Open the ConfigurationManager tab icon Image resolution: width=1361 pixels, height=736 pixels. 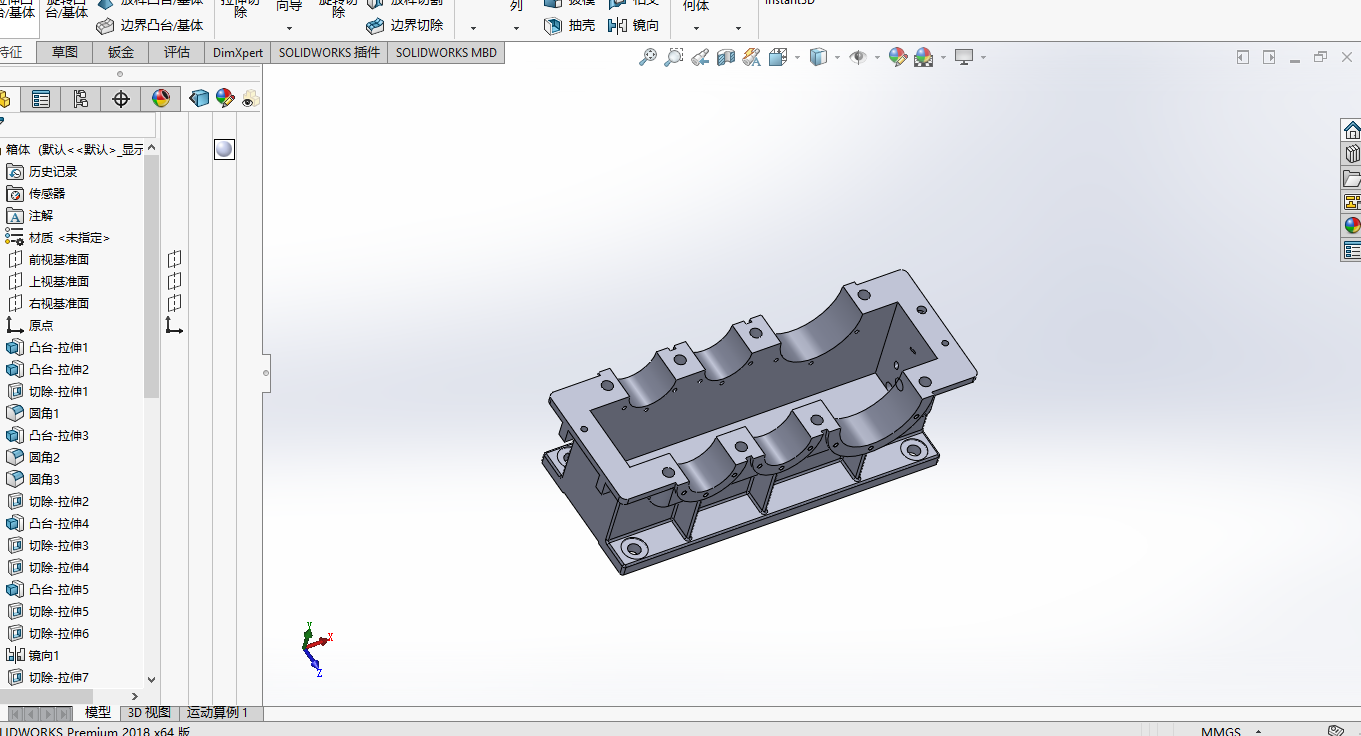81,99
